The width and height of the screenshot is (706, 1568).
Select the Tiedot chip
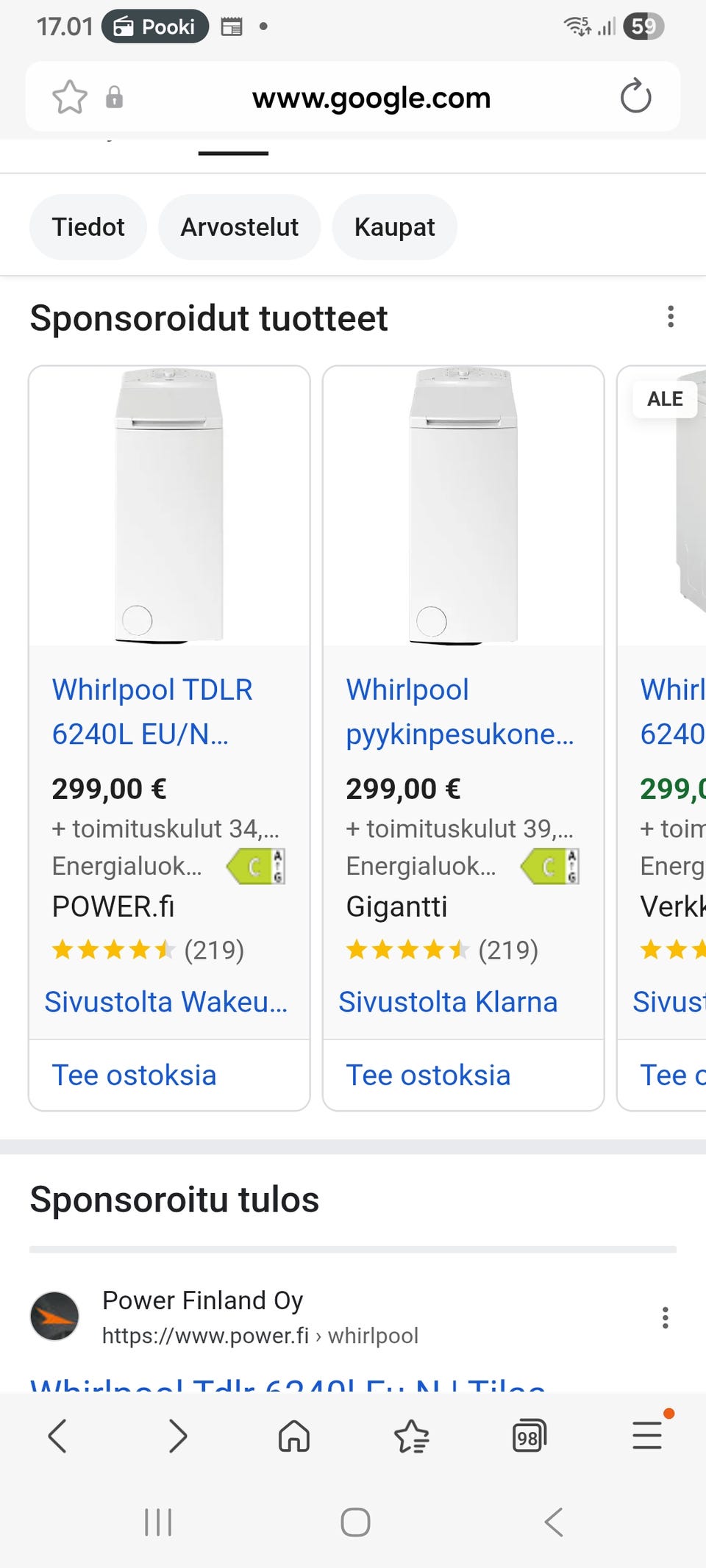[88, 227]
